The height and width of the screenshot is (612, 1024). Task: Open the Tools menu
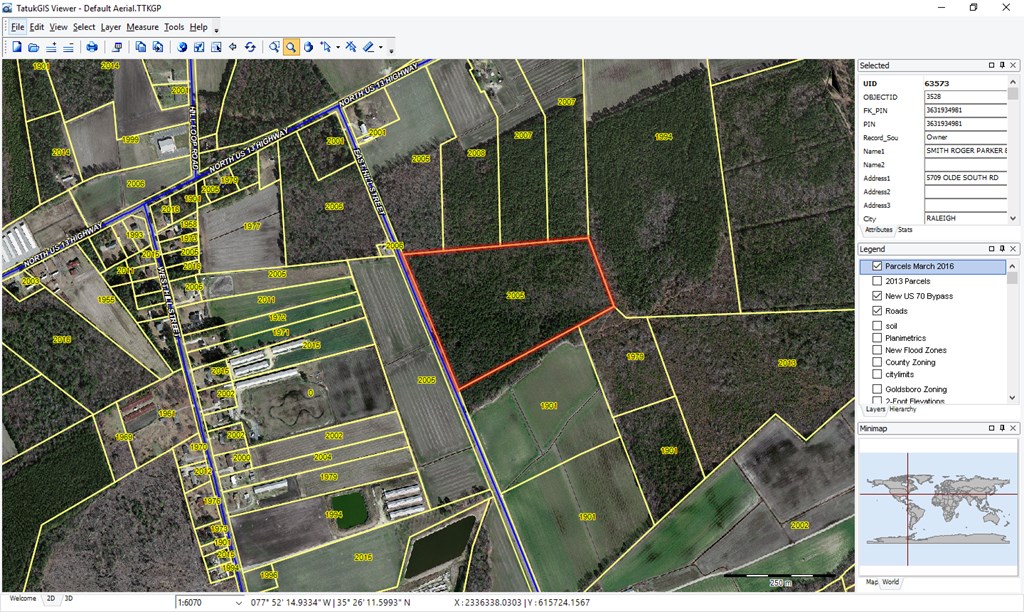pyautogui.click(x=174, y=27)
